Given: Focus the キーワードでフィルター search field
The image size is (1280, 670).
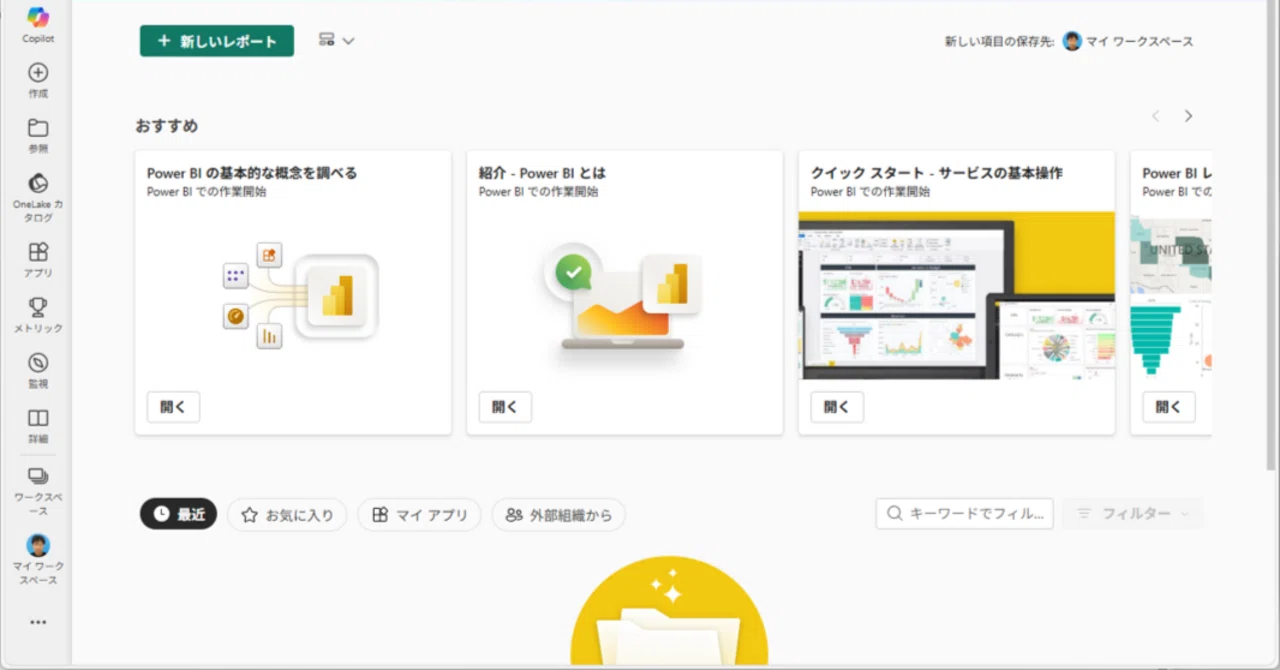Looking at the screenshot, I should (965, 513).
